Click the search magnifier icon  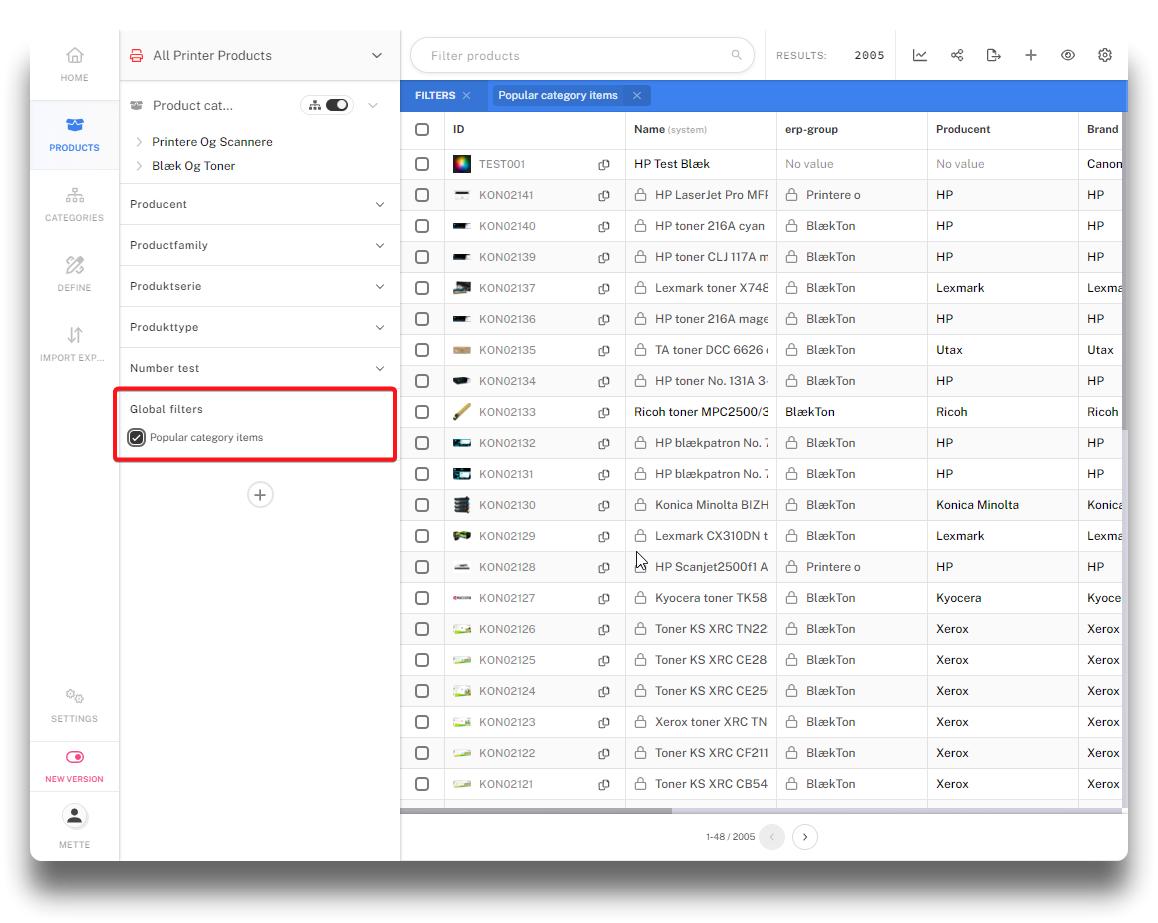[737, 56]
